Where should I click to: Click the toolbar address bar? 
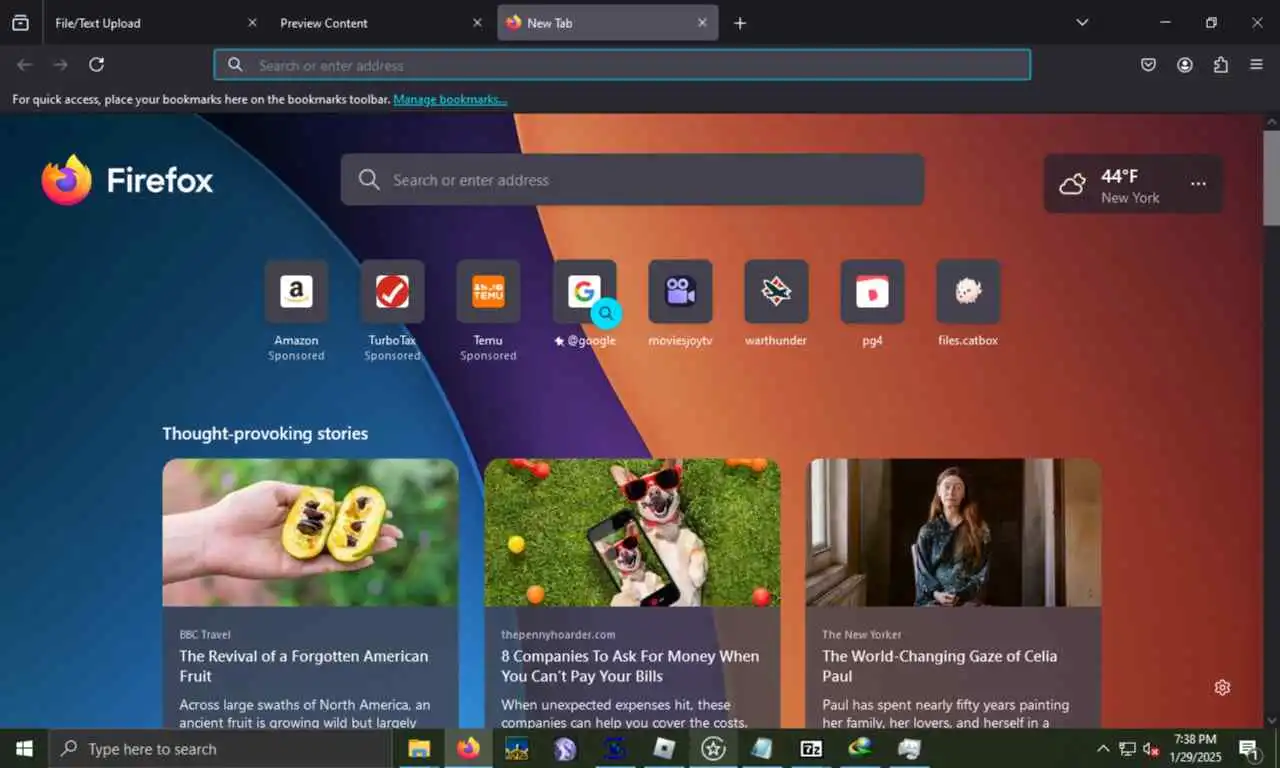(x=622, y=65)
